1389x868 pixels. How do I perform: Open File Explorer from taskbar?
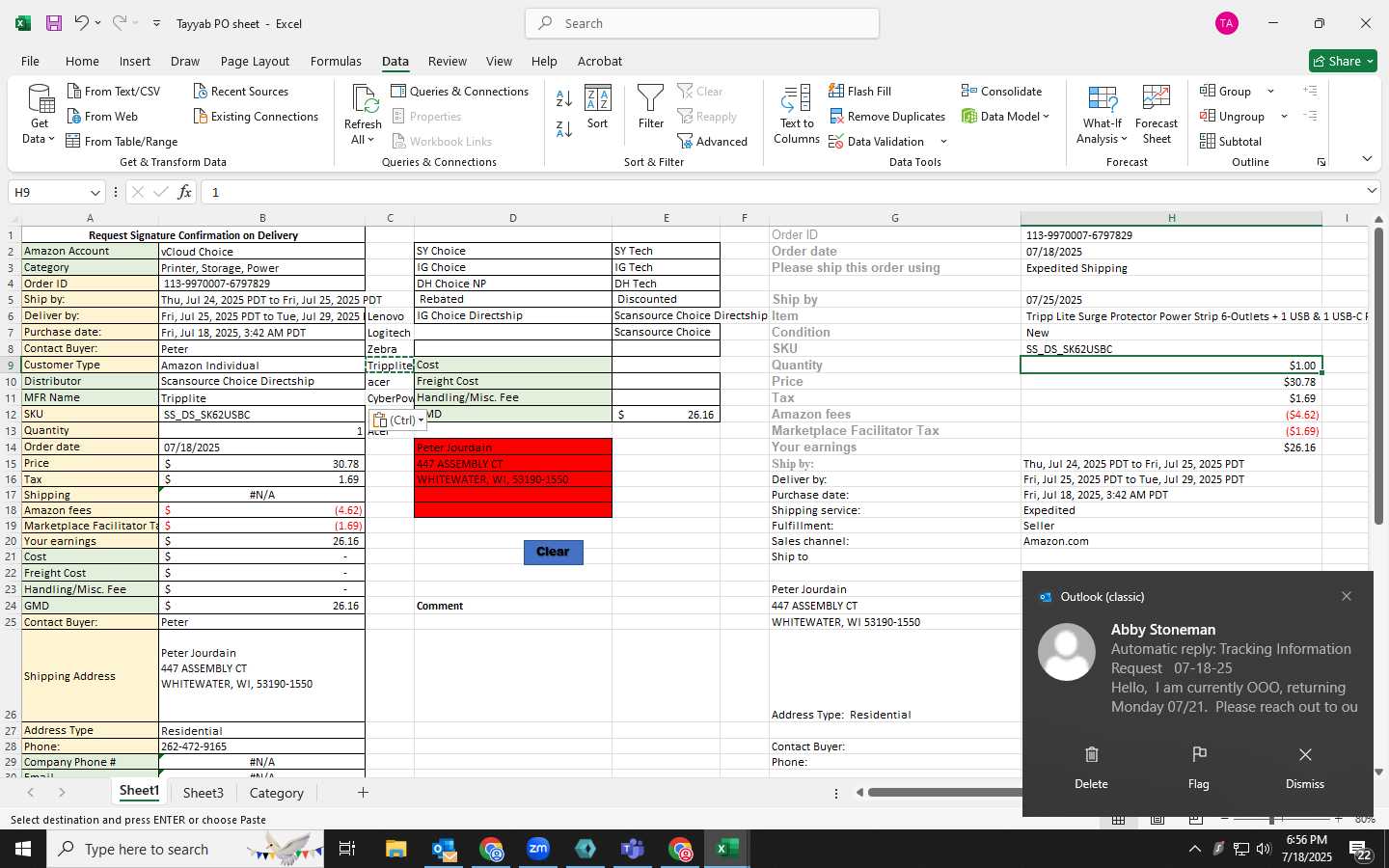tap(395, 849)
